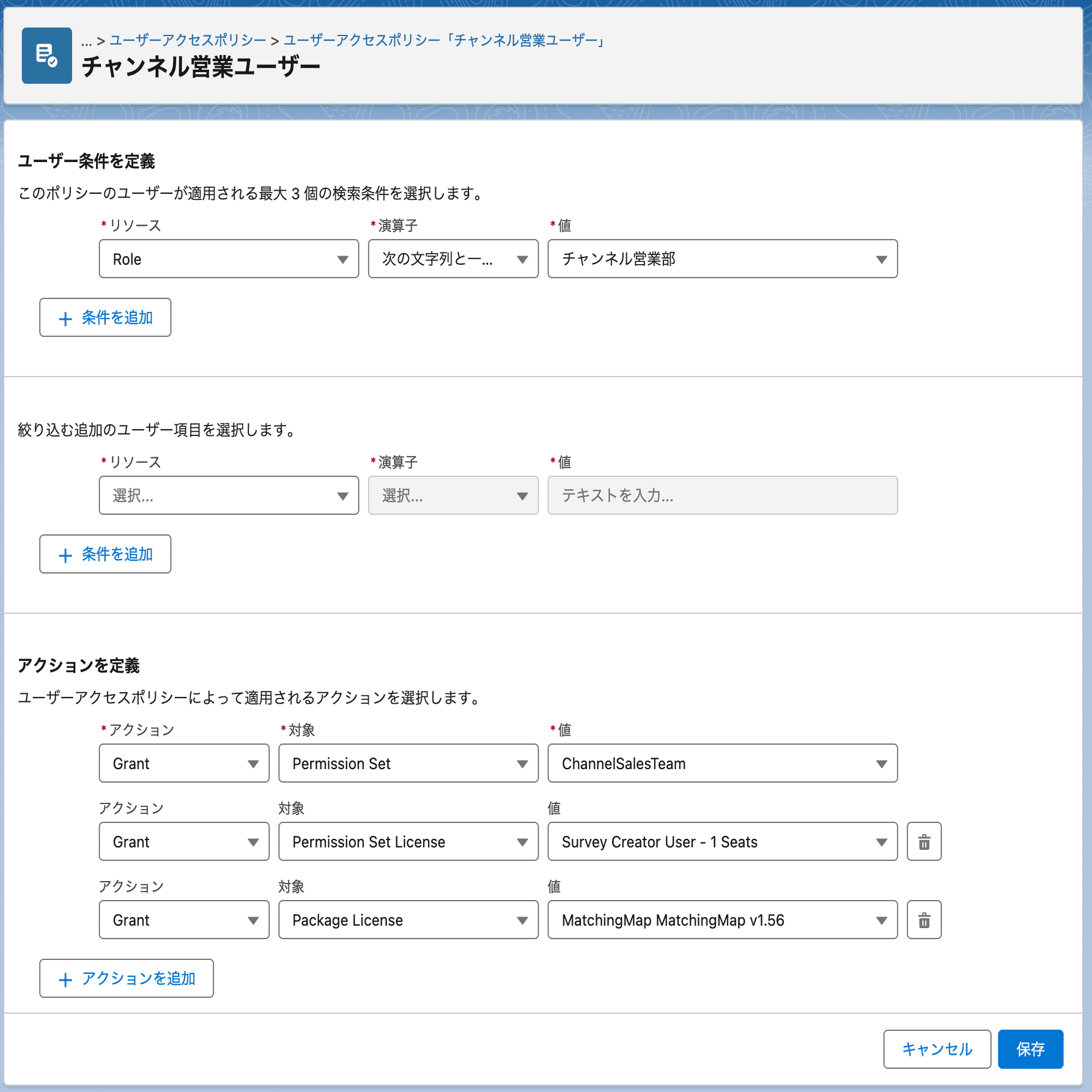Screen dimensions: 1092x1092
Task: Click the テキストを入力 value field
Action: coord(722,496)
